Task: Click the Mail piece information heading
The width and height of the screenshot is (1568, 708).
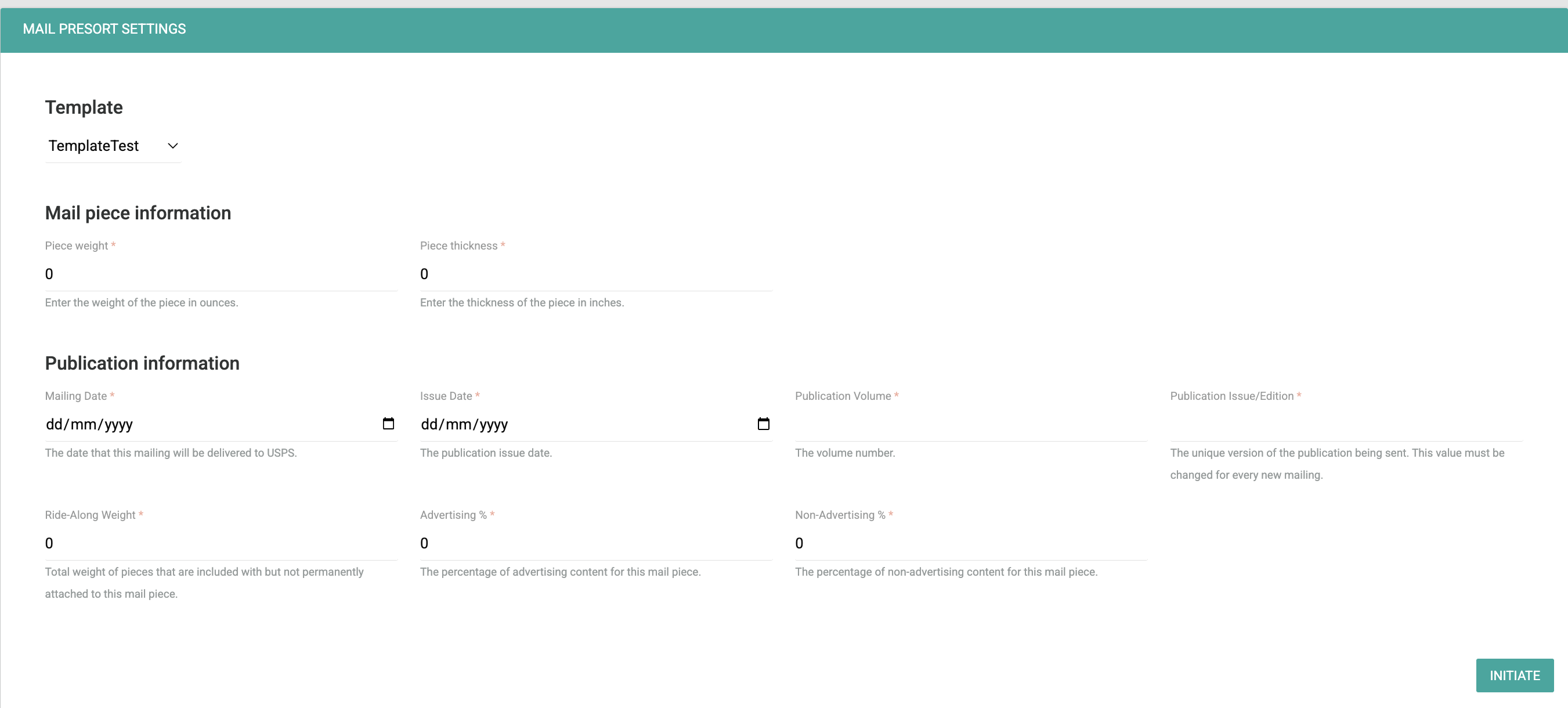Action: click(138, 212)
